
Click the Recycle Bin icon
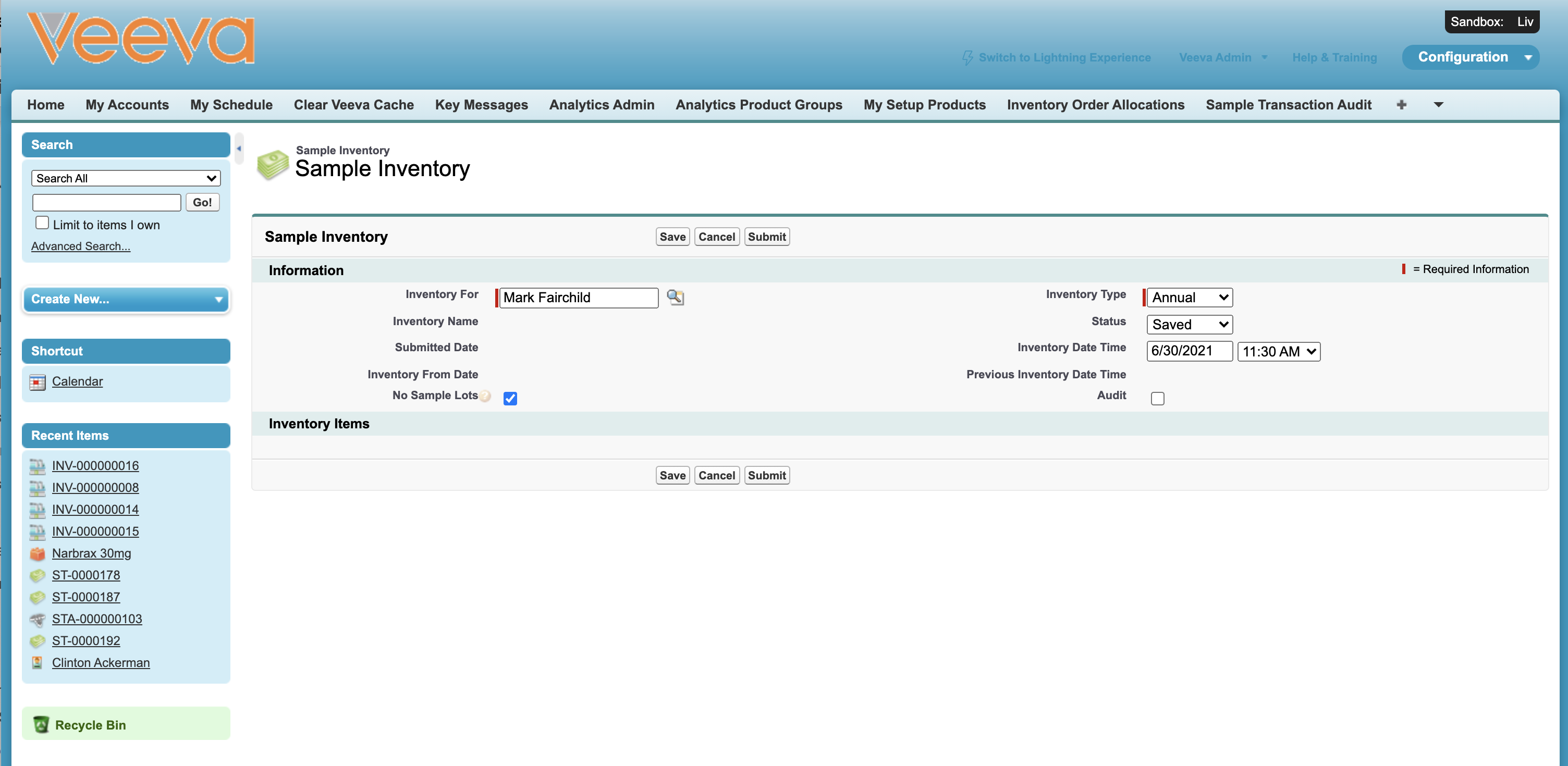click(x=41, y=724)
